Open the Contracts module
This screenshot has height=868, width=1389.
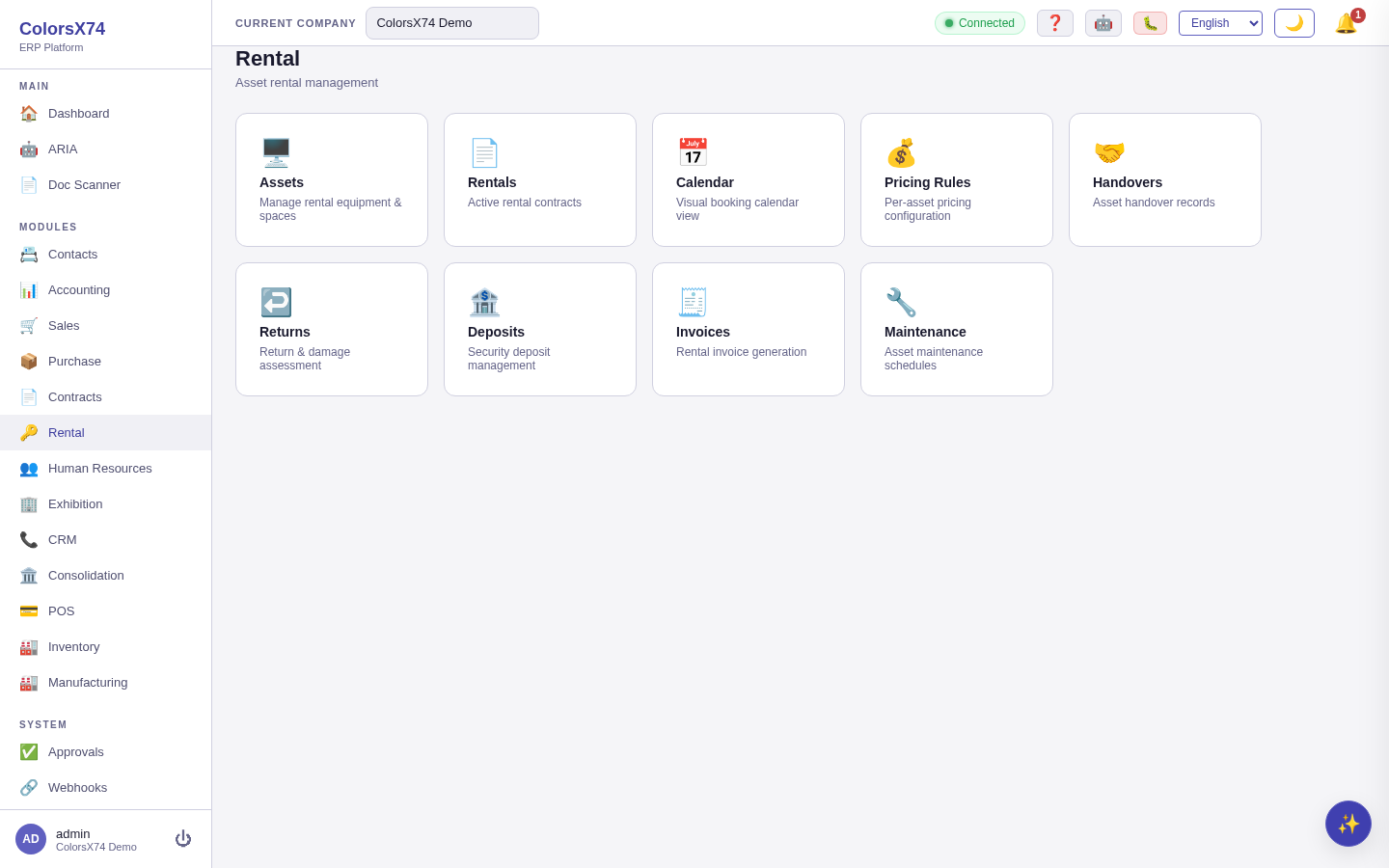(106, 396)
